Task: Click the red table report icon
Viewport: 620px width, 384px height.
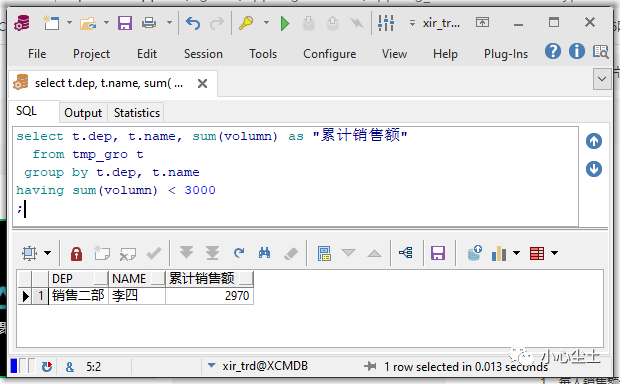Action: [x=537, y=253]
